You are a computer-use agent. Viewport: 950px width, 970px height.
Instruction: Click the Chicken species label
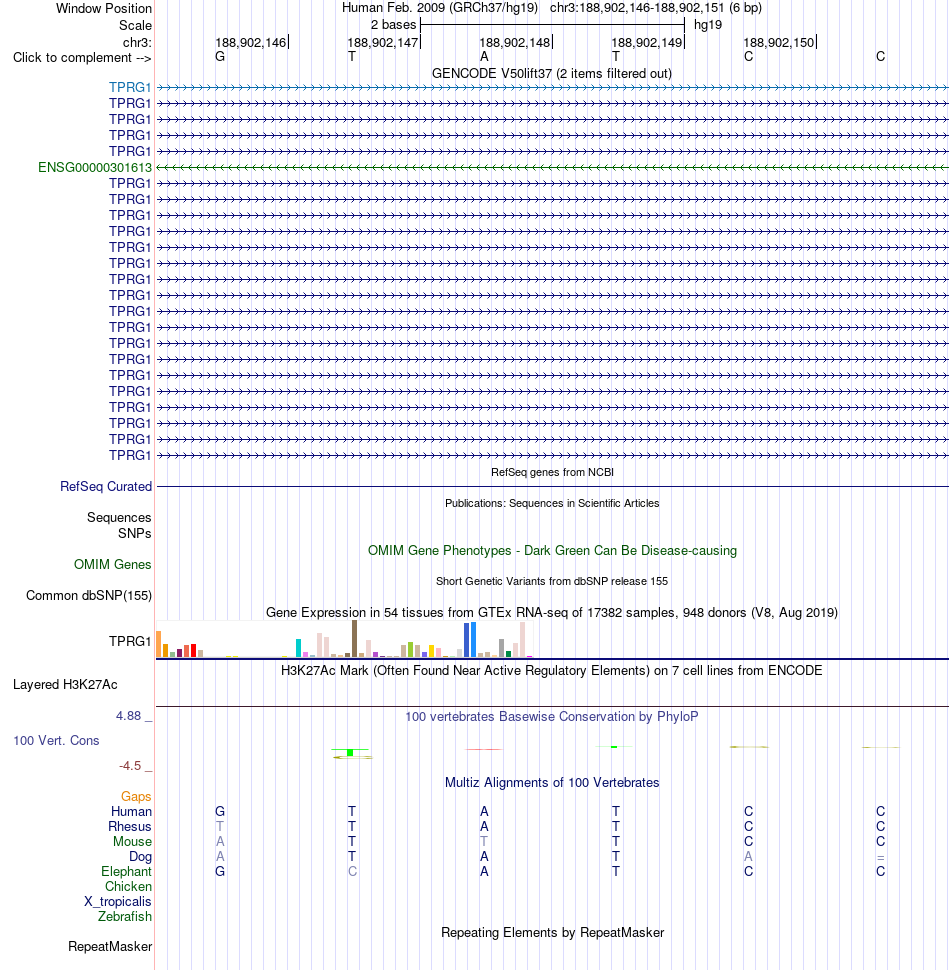coord(128,886)
